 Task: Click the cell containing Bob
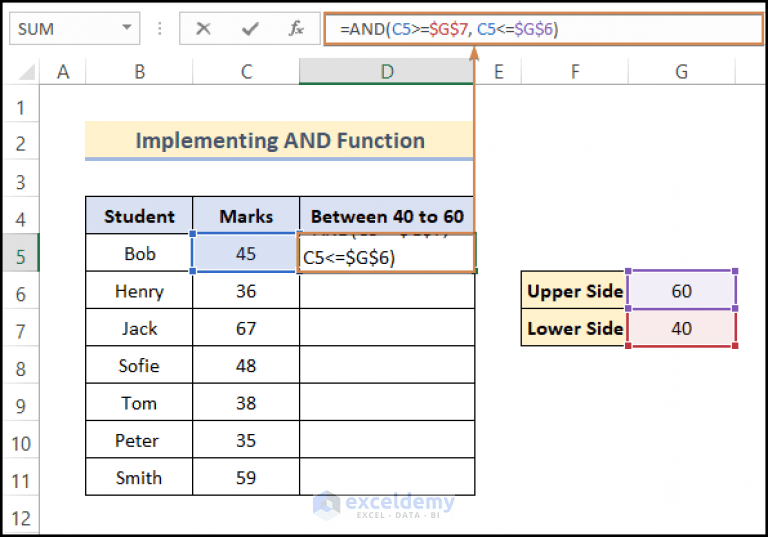(139, 253)
